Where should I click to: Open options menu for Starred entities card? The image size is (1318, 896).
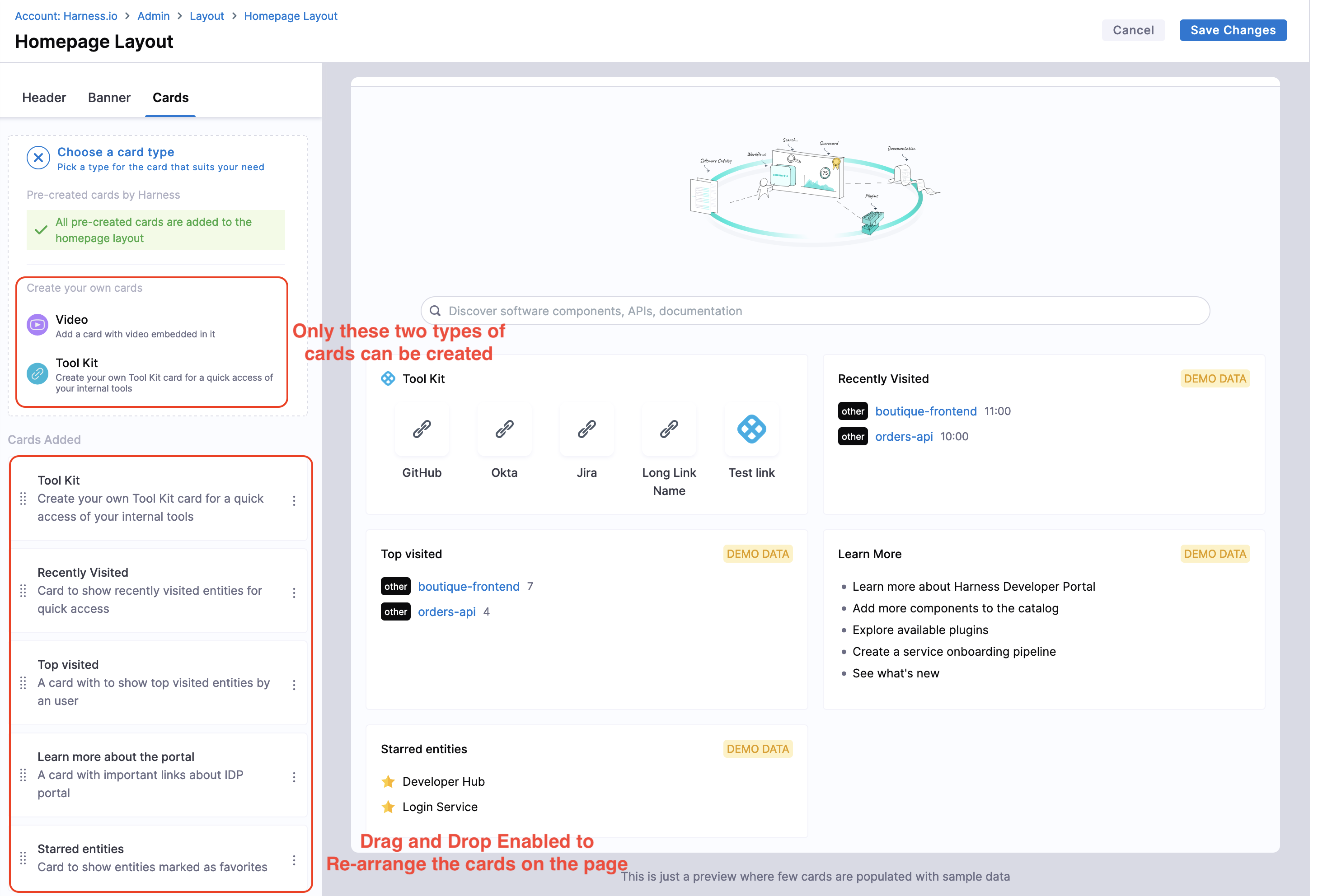point(294,860)
